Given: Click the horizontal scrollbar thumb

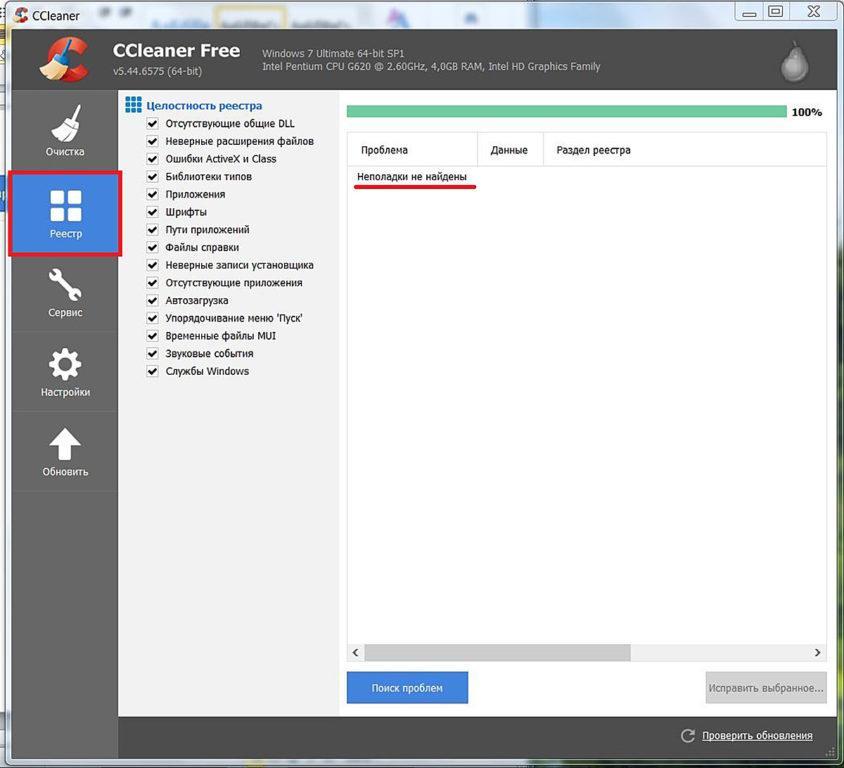Looking at the screenshot, I should pyautogui.click(x=497, y=652).
